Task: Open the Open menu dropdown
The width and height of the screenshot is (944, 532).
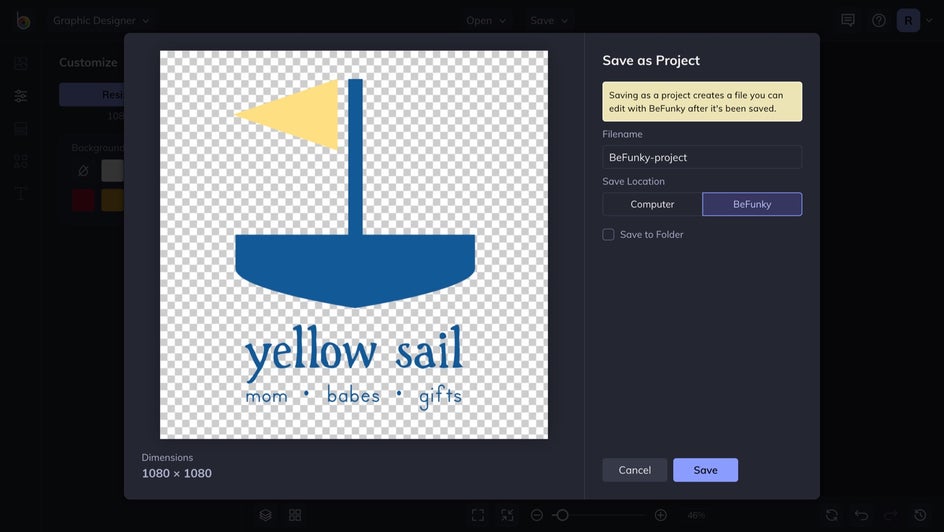Action: [x=486, y=20]
